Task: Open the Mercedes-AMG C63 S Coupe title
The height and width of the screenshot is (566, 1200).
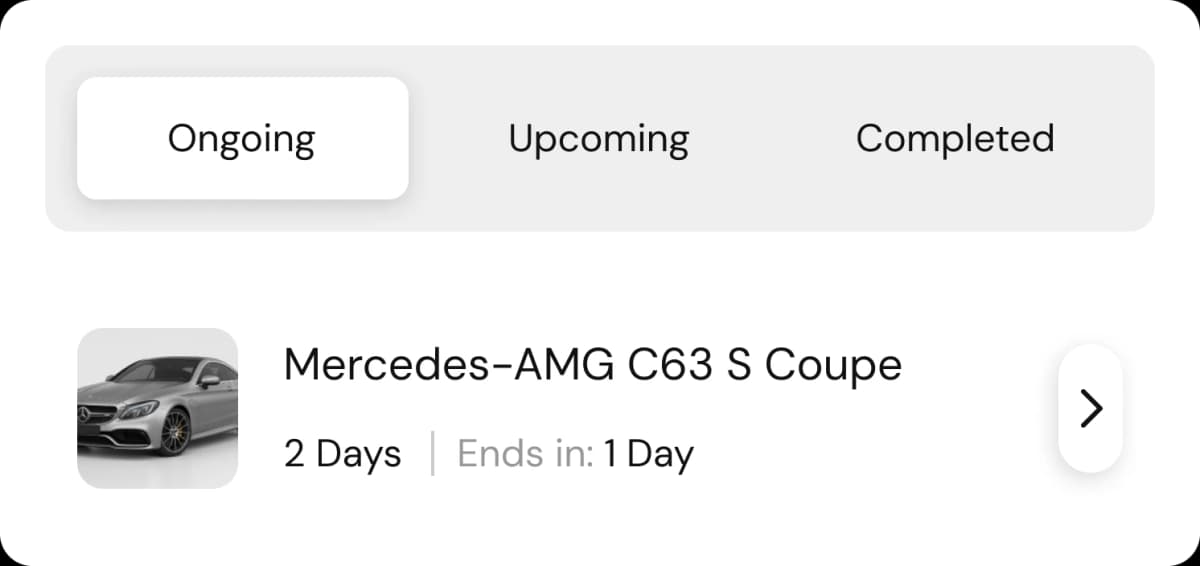Action: click(x=593, y=366)
